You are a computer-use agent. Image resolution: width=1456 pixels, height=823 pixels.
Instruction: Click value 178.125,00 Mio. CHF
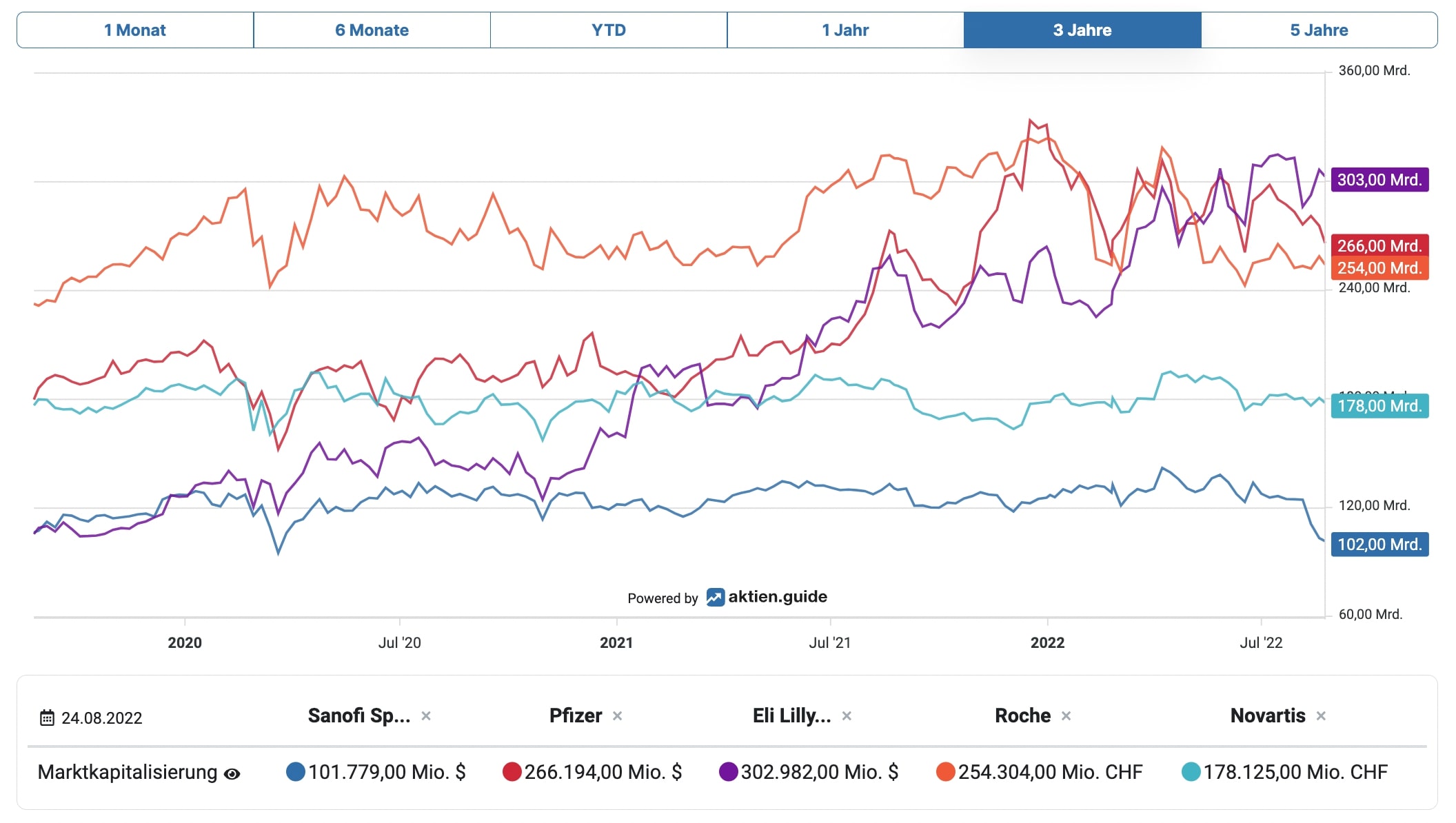point(1295,772)
